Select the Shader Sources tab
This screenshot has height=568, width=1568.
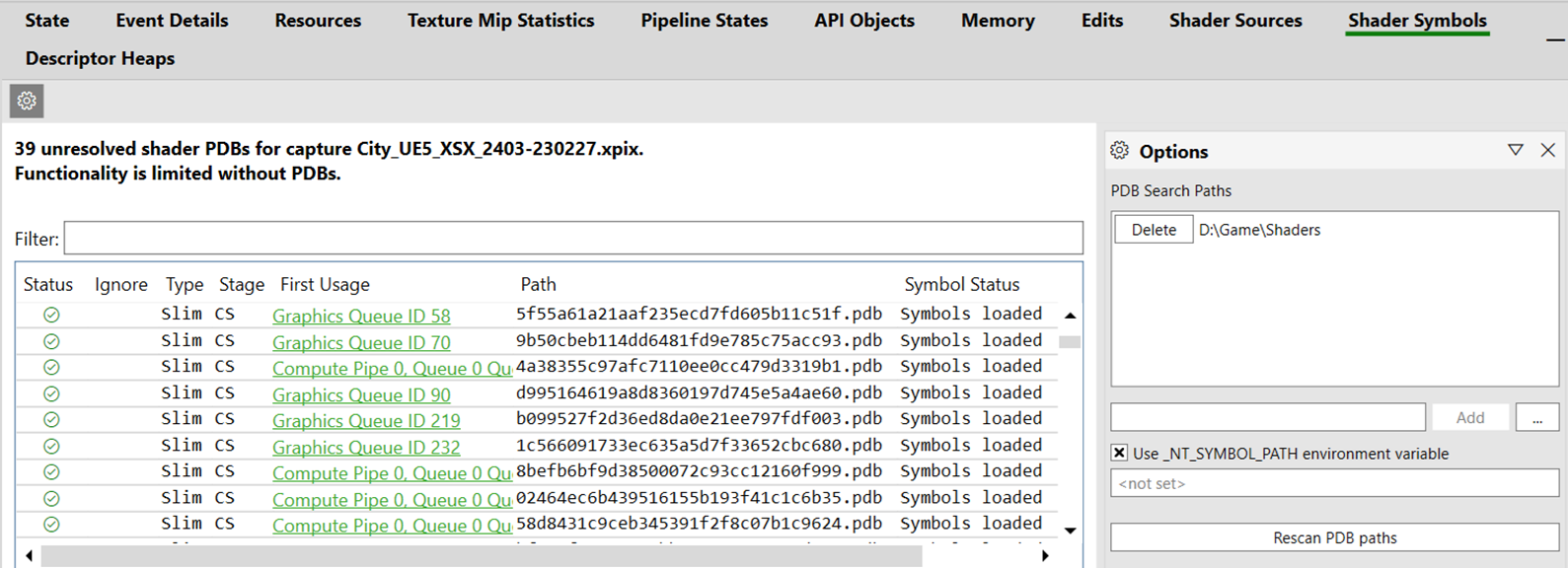coord(1235,21)
